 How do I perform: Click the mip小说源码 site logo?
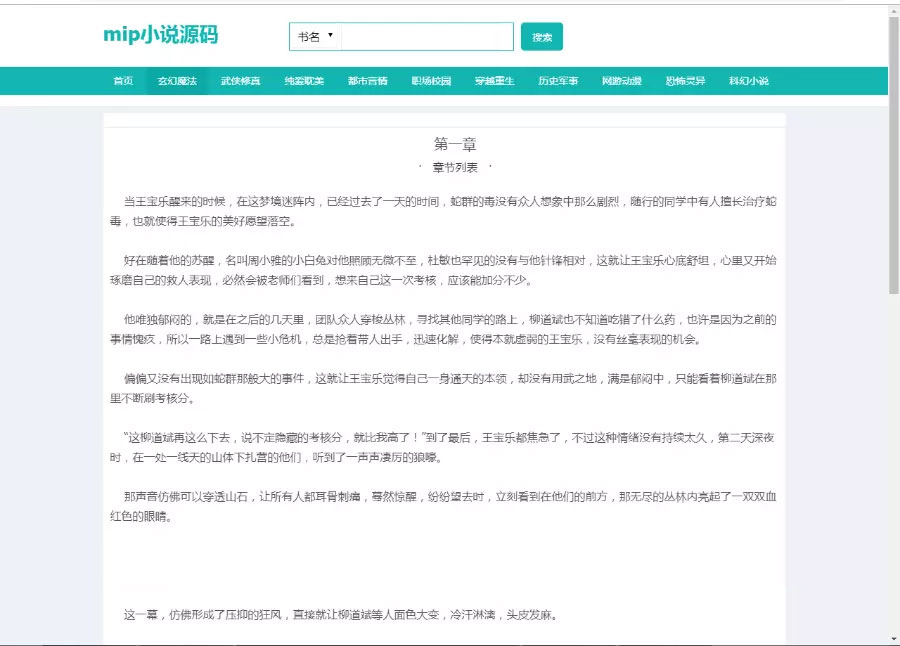click(160, 35)
